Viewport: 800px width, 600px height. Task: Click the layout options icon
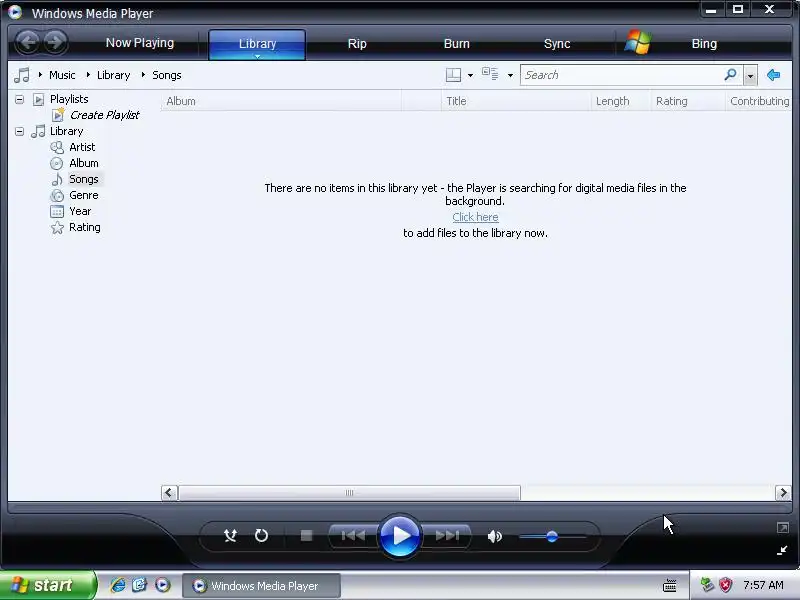click(x=453, y=75)
